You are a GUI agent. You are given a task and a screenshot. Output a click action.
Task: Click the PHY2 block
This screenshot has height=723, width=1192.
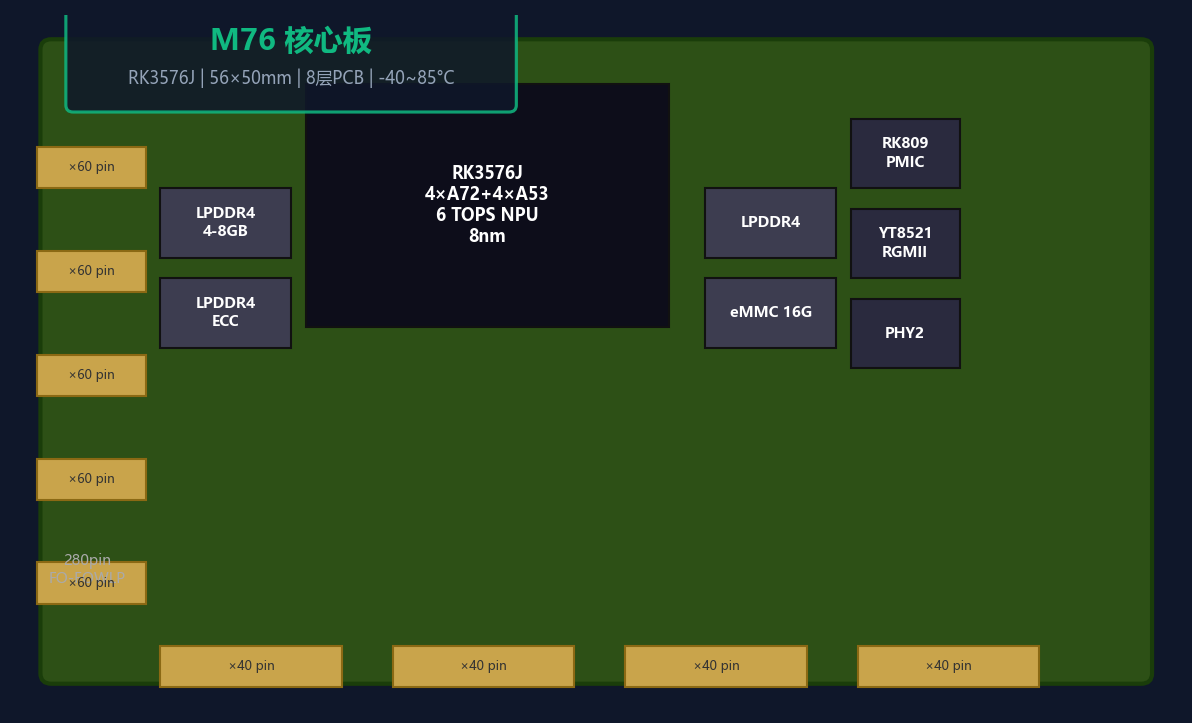[x=905, y=333]
